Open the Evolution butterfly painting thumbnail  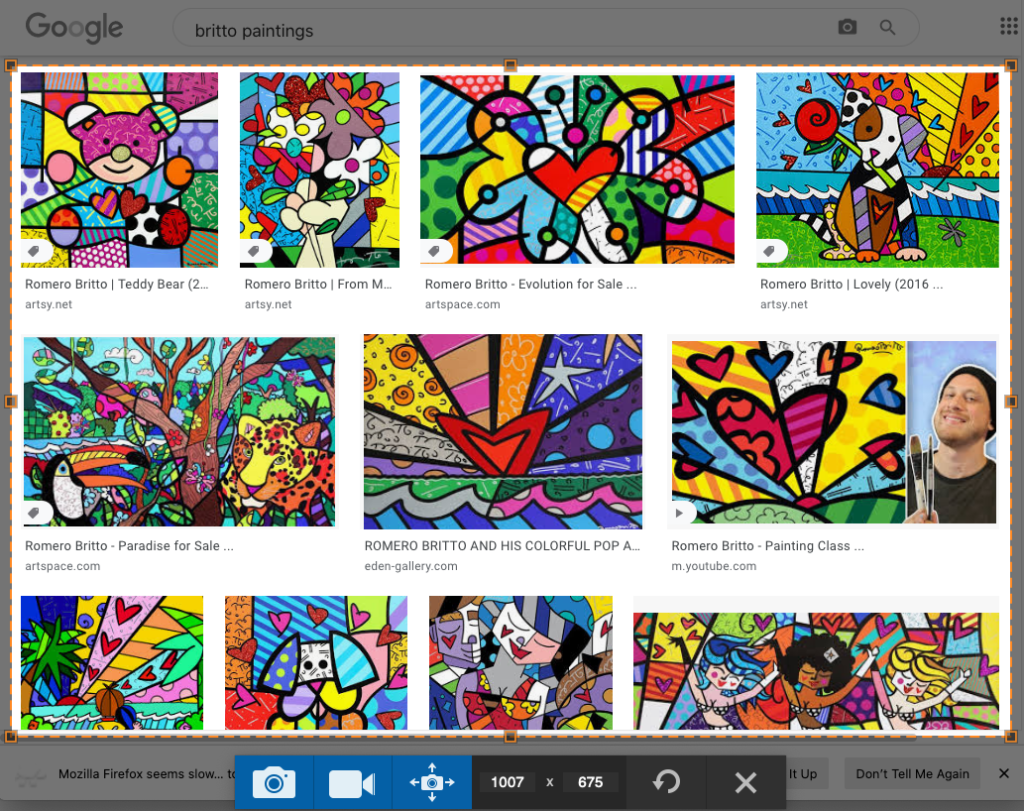(577, 170)
